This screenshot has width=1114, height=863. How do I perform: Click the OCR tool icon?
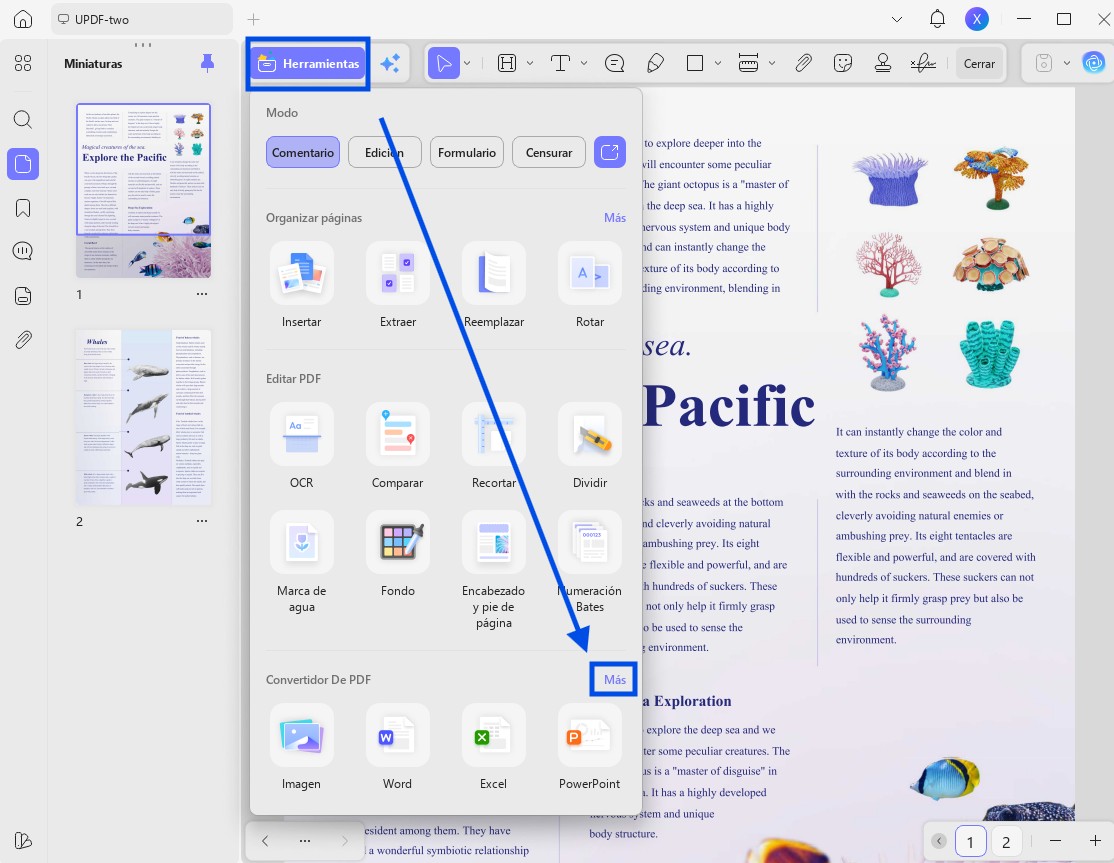[x=301, y=435]
